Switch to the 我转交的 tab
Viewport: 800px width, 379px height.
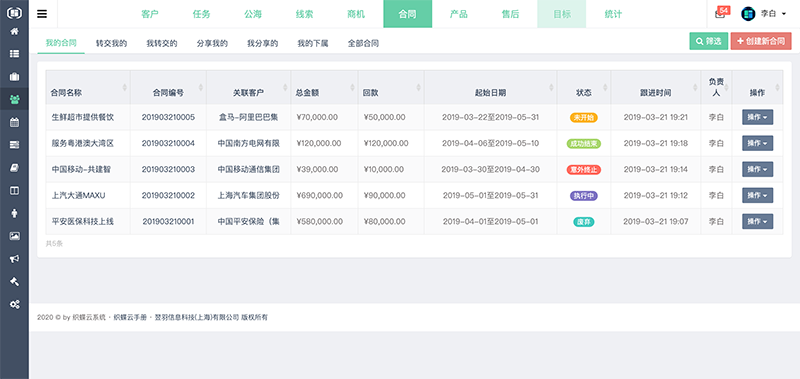click(x=162, y=43)
